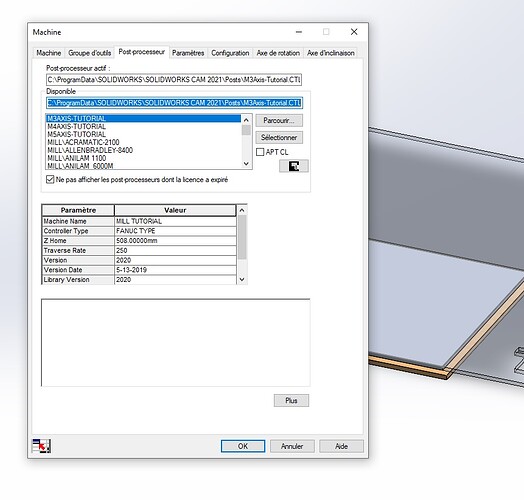This screenshot has width=524, height=500.
Task: Click the parameter table scrollbar thumb
Action: (x=242, y=237)
